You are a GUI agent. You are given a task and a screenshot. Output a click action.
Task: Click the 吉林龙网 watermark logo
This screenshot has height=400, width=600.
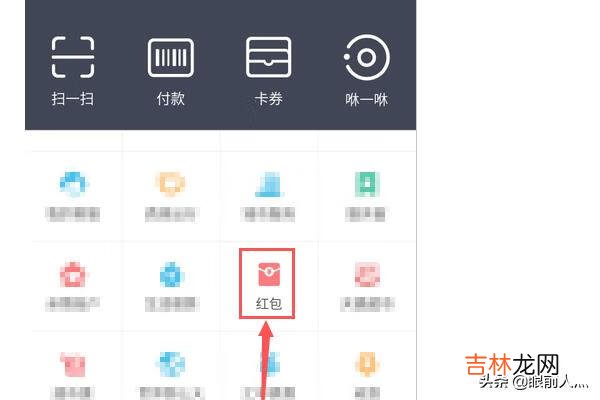512,365
